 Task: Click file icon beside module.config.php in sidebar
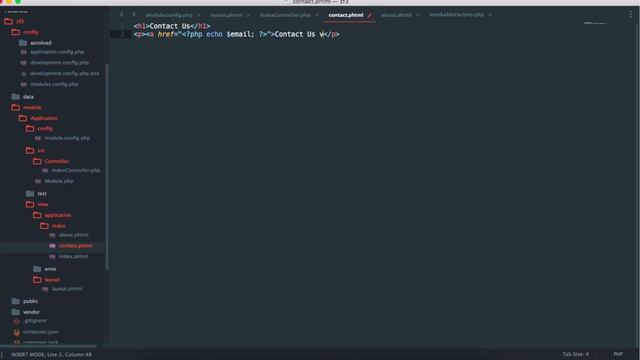38,138
